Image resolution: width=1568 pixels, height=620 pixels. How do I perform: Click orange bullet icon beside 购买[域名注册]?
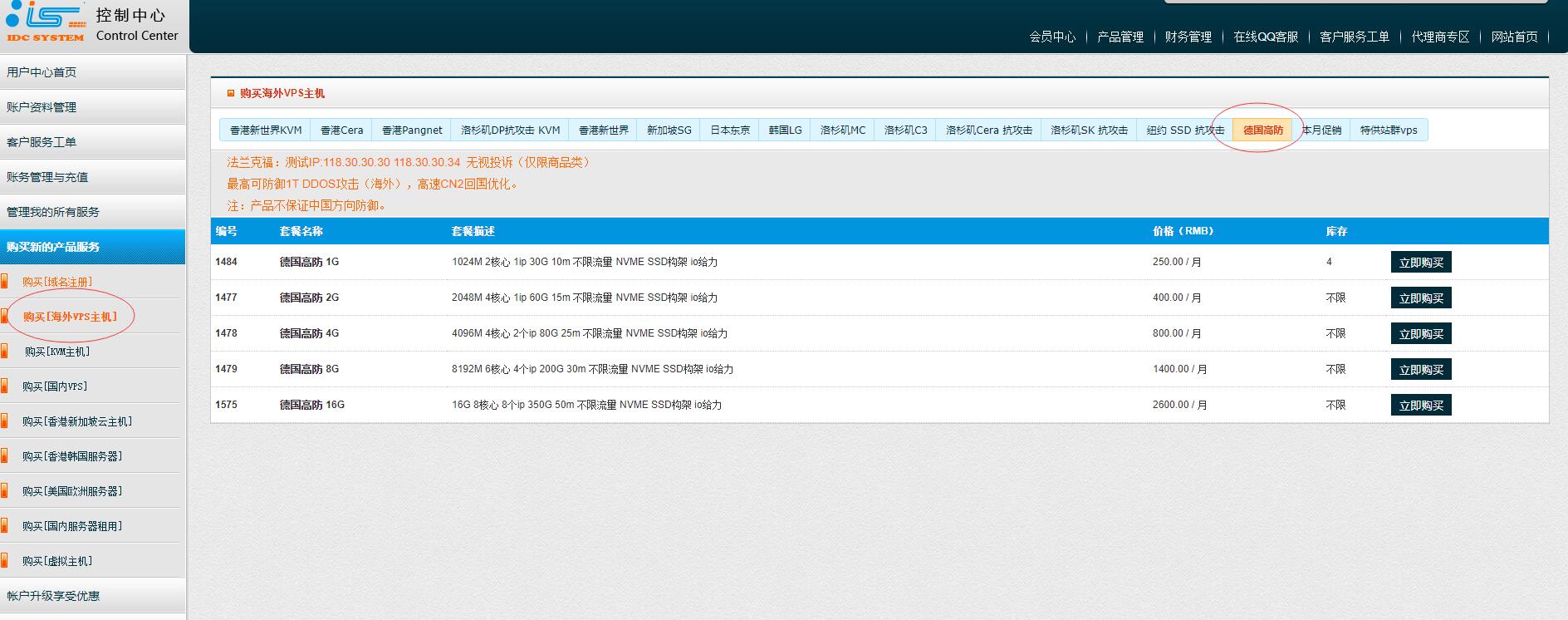4,281
